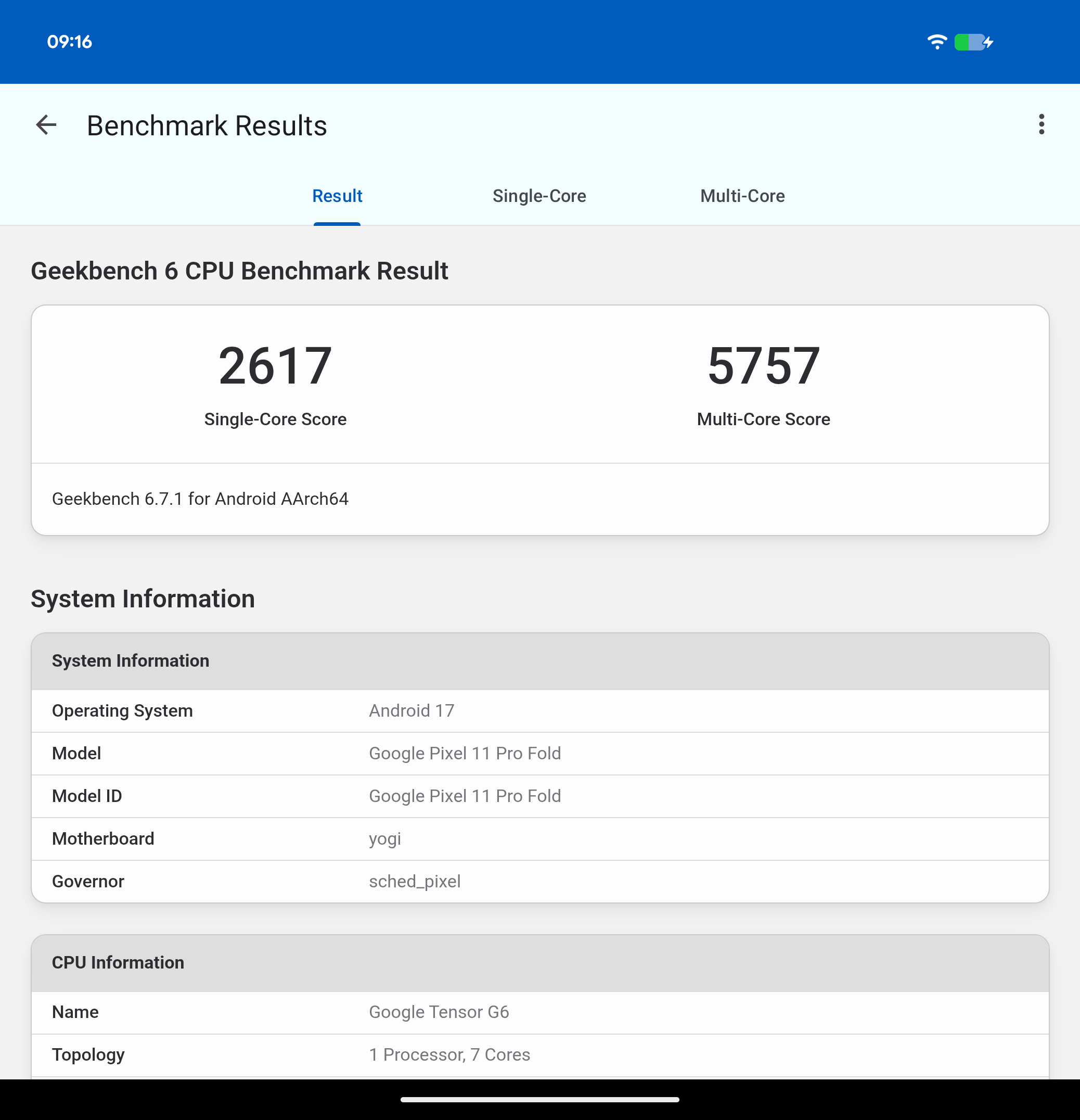Image resolution: width=1080 pixels, height=1120 pixels.
Task: Tap the sched_pixel governor value
Action: click(x=415, y=882)
